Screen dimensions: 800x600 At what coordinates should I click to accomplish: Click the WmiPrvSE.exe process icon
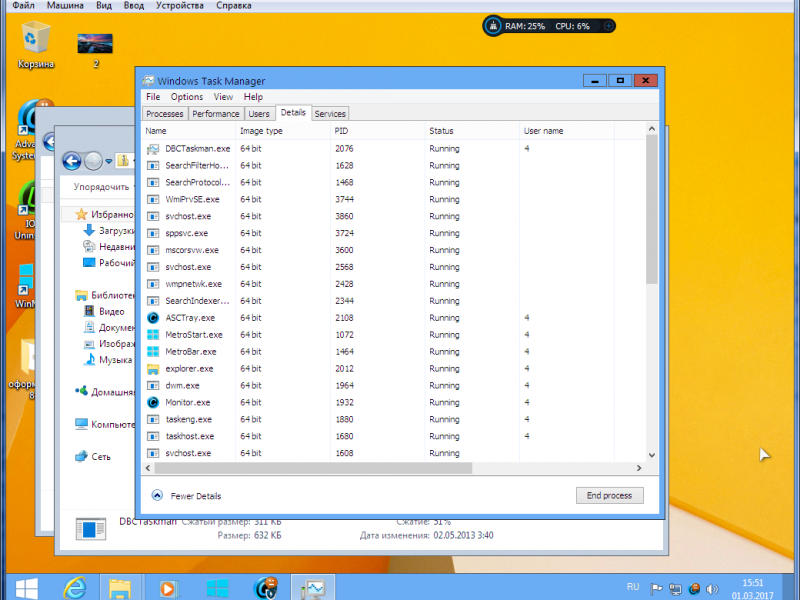click(153, 199)
